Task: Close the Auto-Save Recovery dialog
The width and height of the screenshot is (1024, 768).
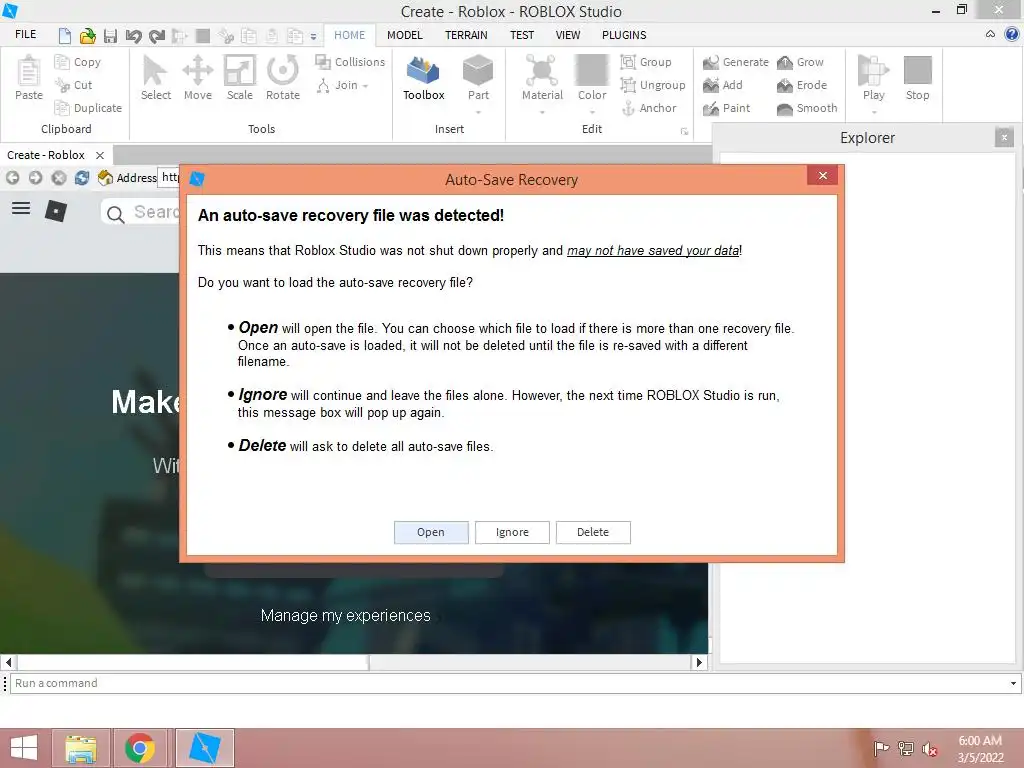Action: (822, 176)
